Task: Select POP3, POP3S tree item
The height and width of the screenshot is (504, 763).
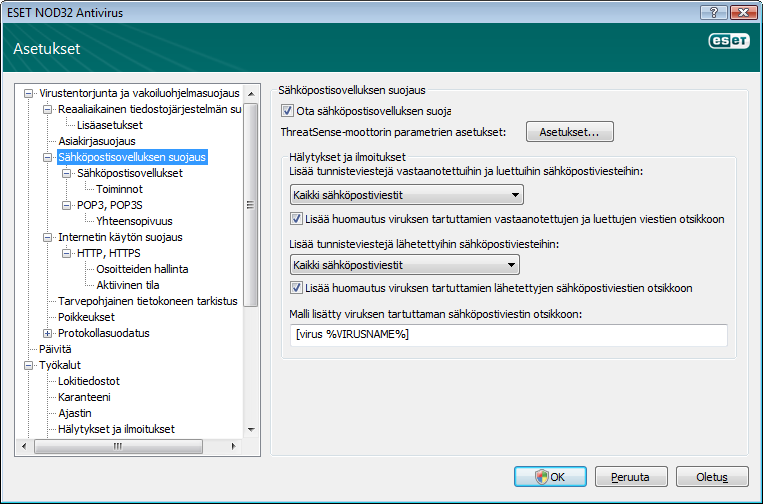Action: coord(109,205)
